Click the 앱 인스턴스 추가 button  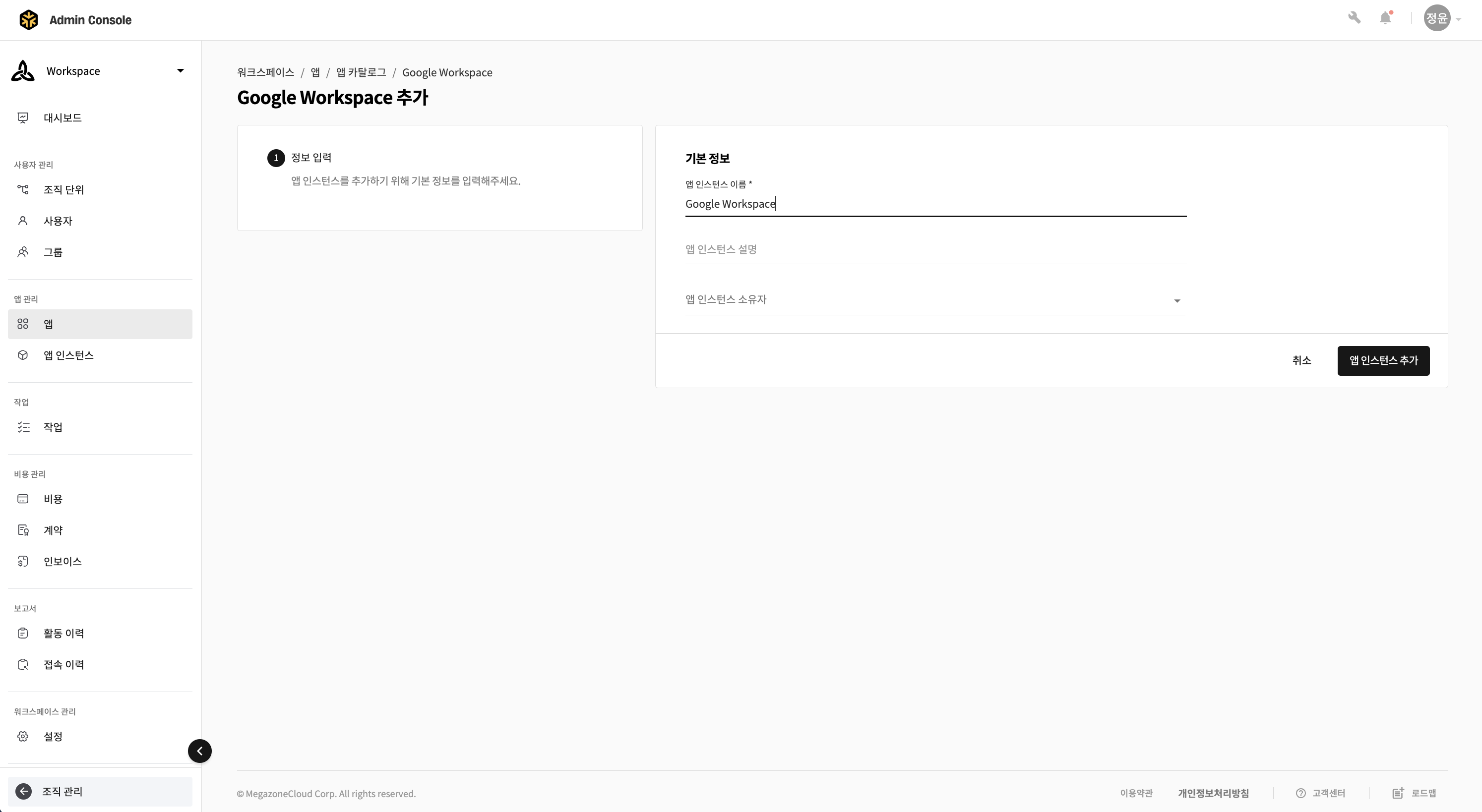coord(1383,360)
